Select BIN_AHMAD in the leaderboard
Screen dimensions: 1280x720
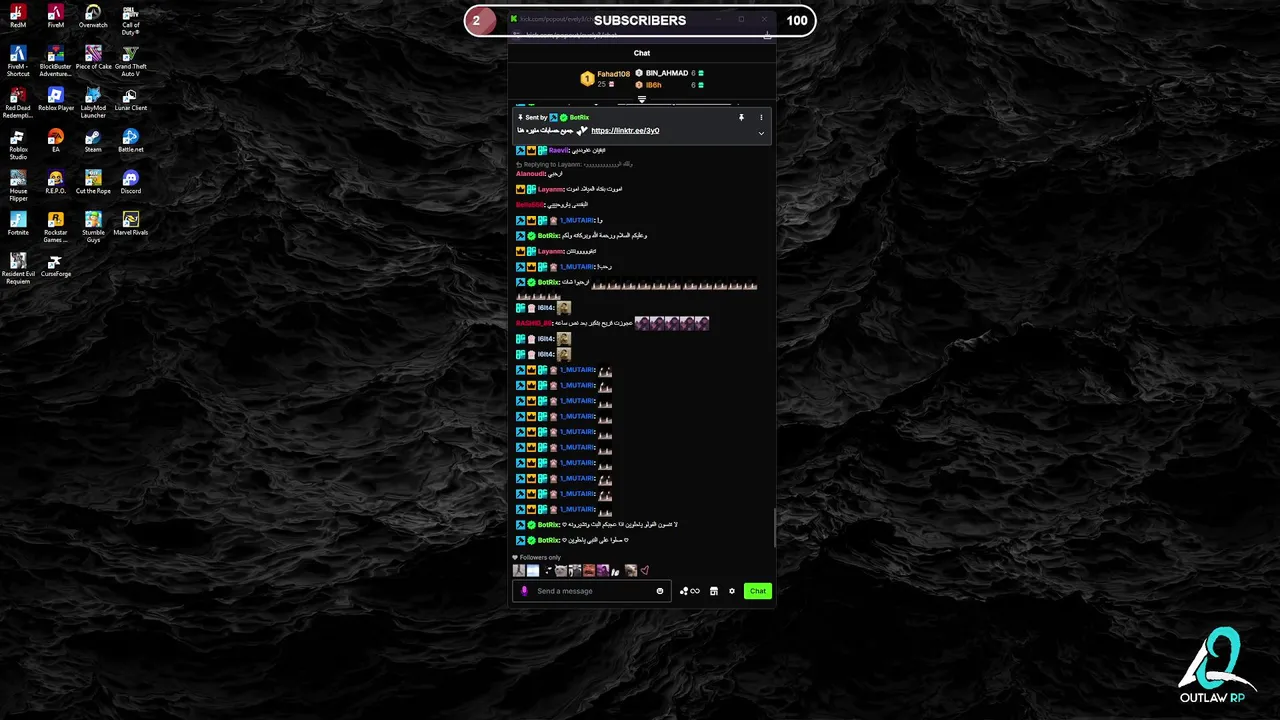click(x=666, y=73)
